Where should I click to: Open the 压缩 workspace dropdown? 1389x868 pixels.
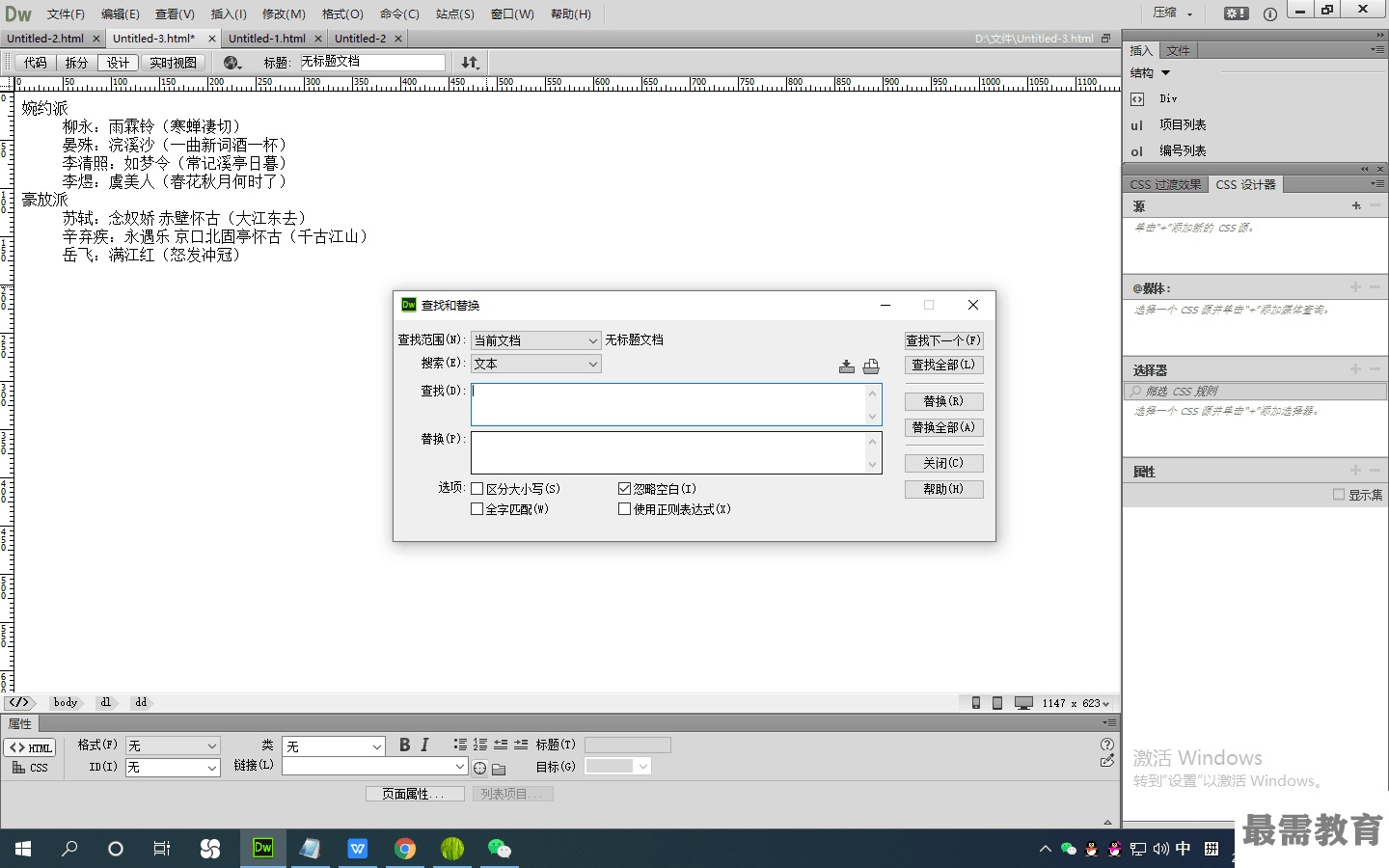click(1173, 14)
